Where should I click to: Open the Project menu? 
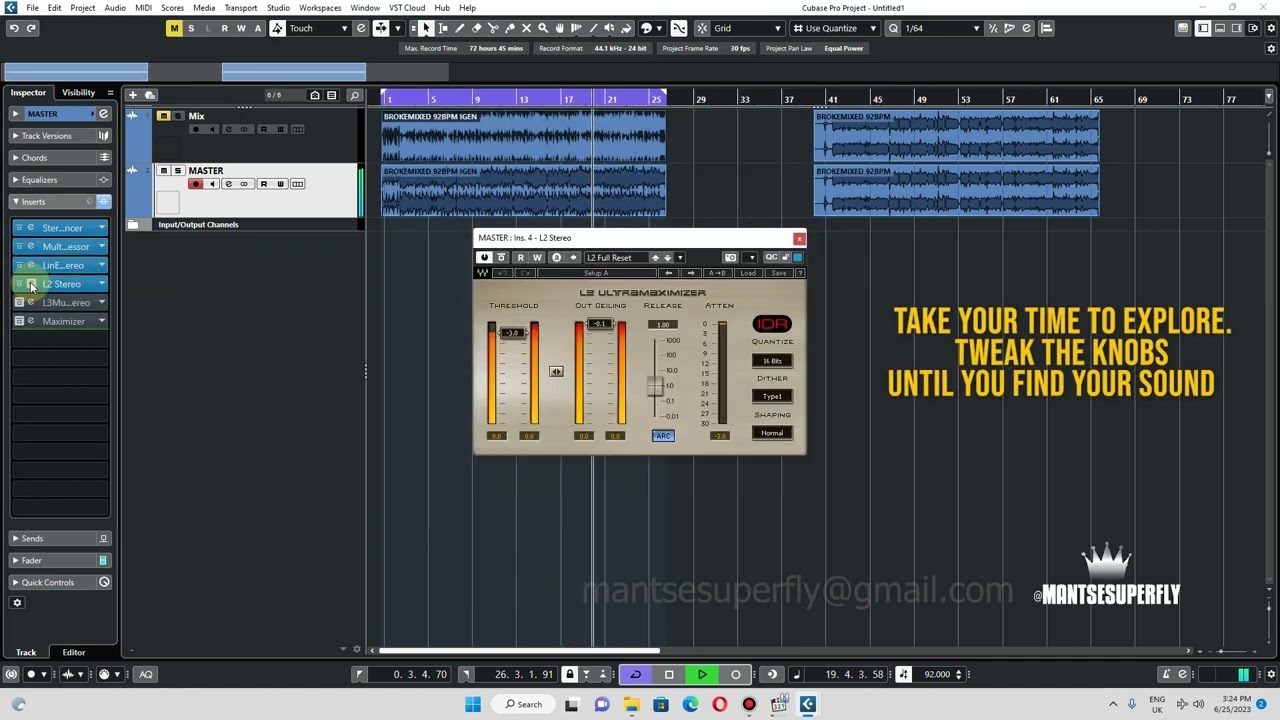tap(83, 8)
